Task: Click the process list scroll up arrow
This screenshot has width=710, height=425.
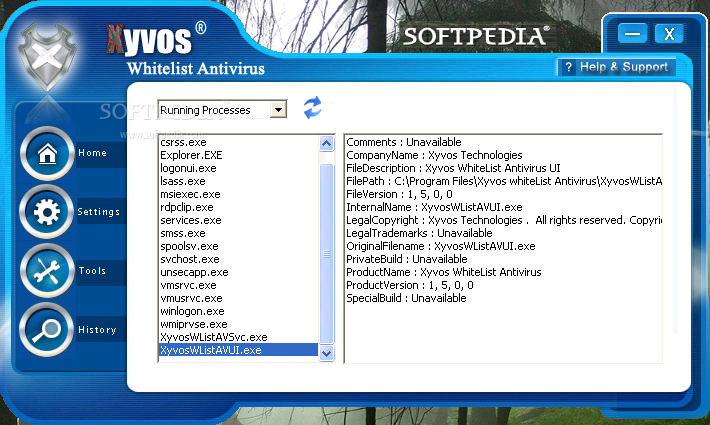Action: [x=326, y=144]
